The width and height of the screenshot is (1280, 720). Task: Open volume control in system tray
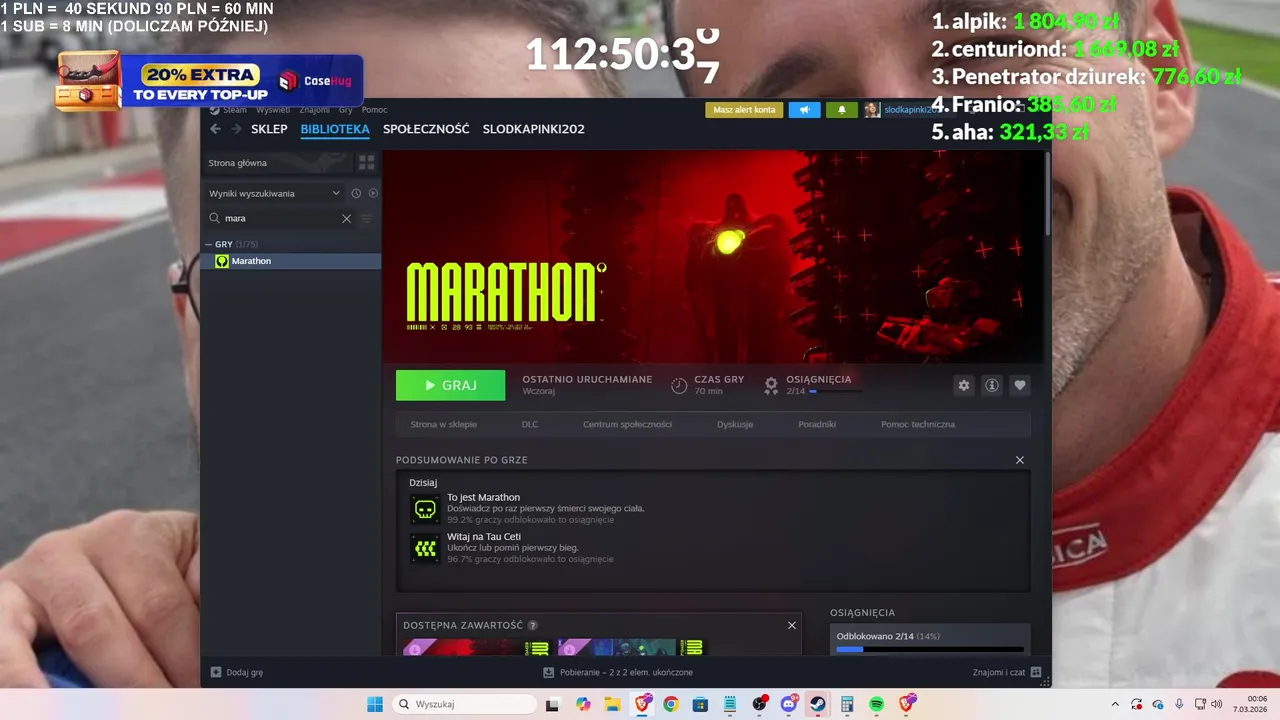coord(1217,704)
